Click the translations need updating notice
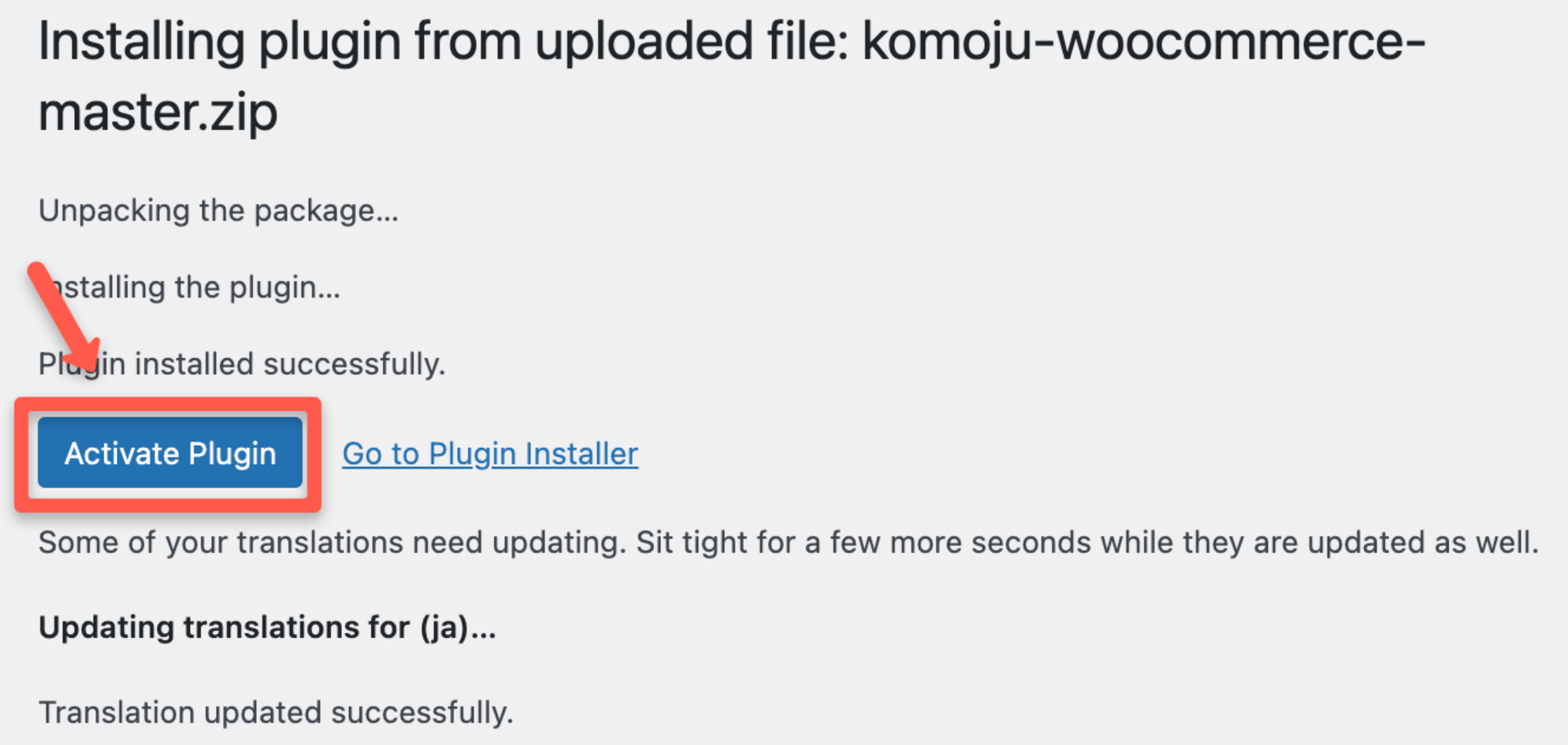The width and height of the screenshot is (1568, 745). coord(788,543)
